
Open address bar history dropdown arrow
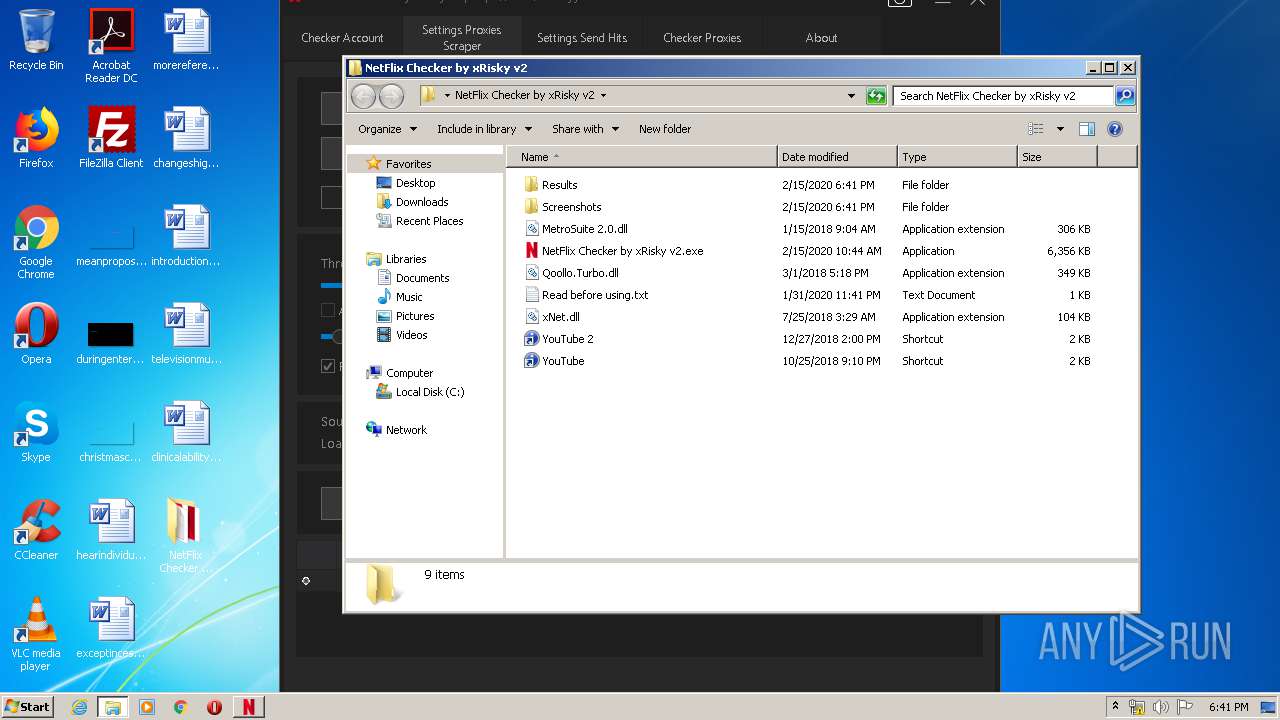[851, 96]
